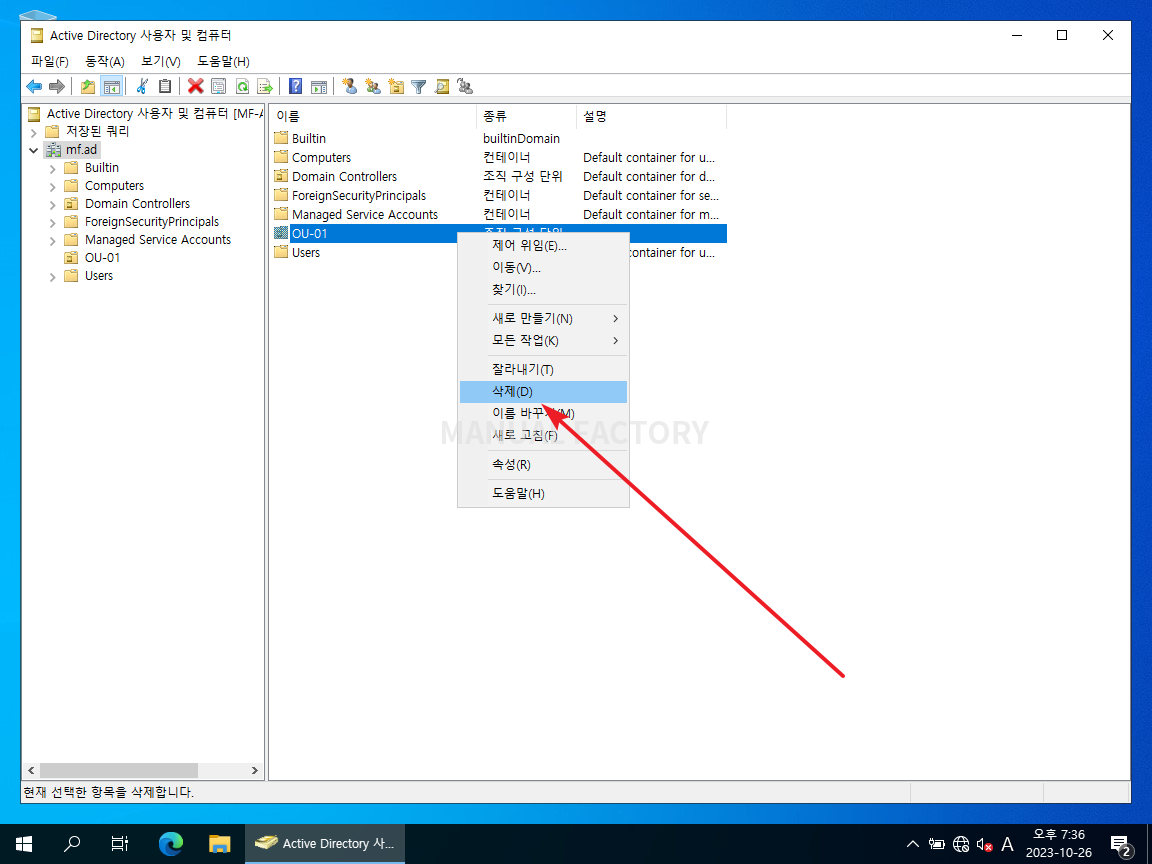
Task: Sort by the 이름 column header
Action: (373, 116)
